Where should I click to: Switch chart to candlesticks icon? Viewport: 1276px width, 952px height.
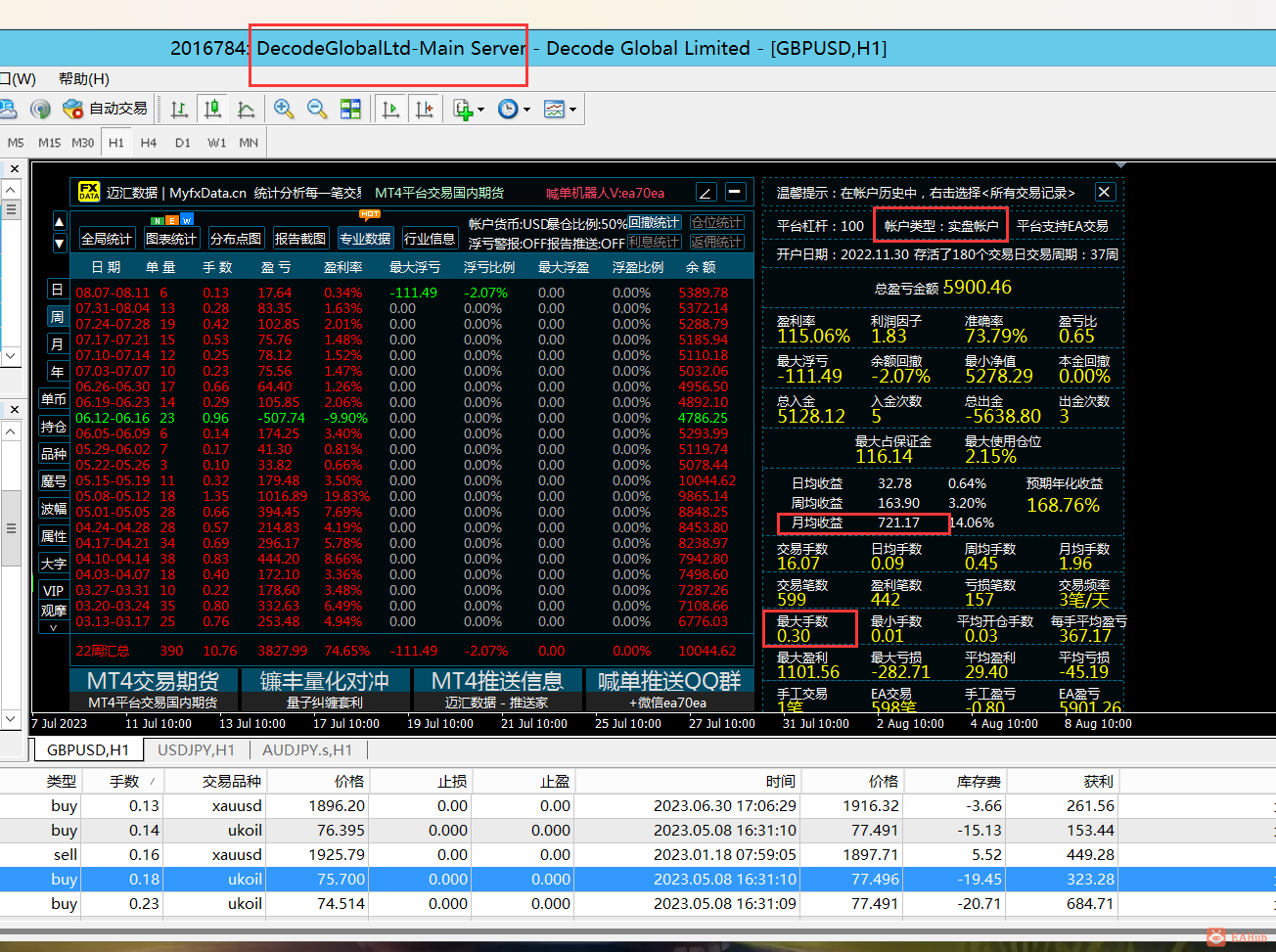(212, 109)
